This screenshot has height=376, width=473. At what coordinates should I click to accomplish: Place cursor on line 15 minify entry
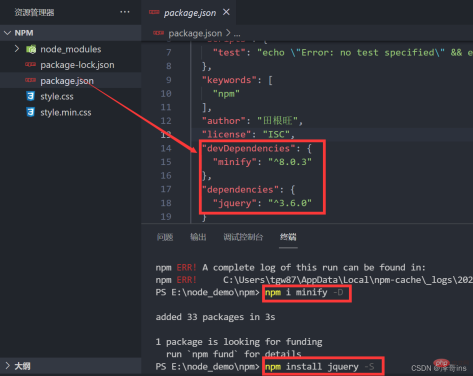(262, 162)
